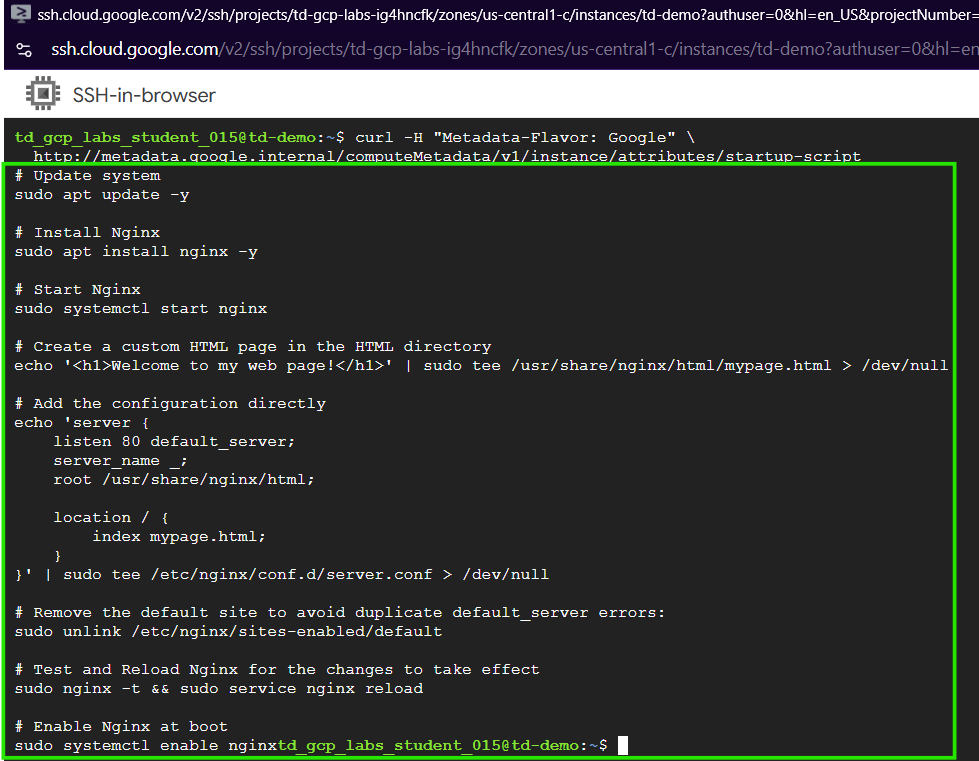Click the terminal icon in the window title bar
Viewport: 979px width, 761px height.
(x=17, y=15)
